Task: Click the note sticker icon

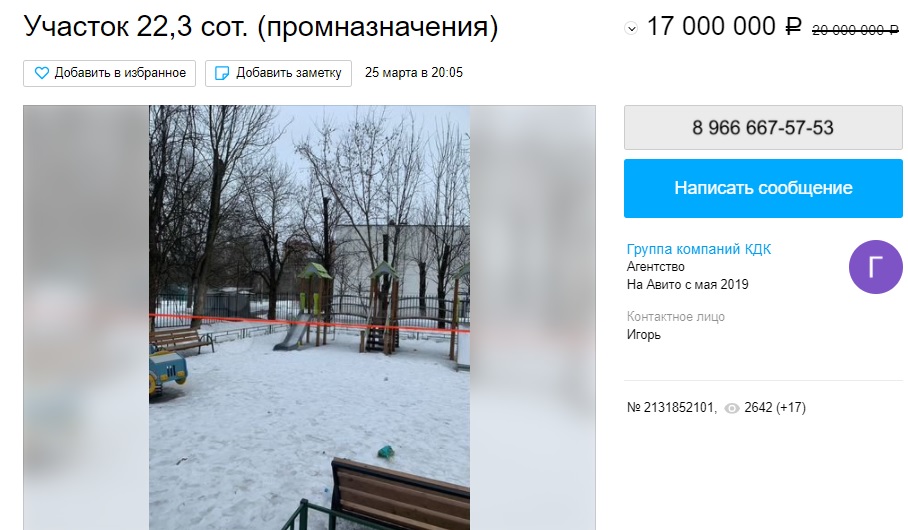Action: coord(222,73)
